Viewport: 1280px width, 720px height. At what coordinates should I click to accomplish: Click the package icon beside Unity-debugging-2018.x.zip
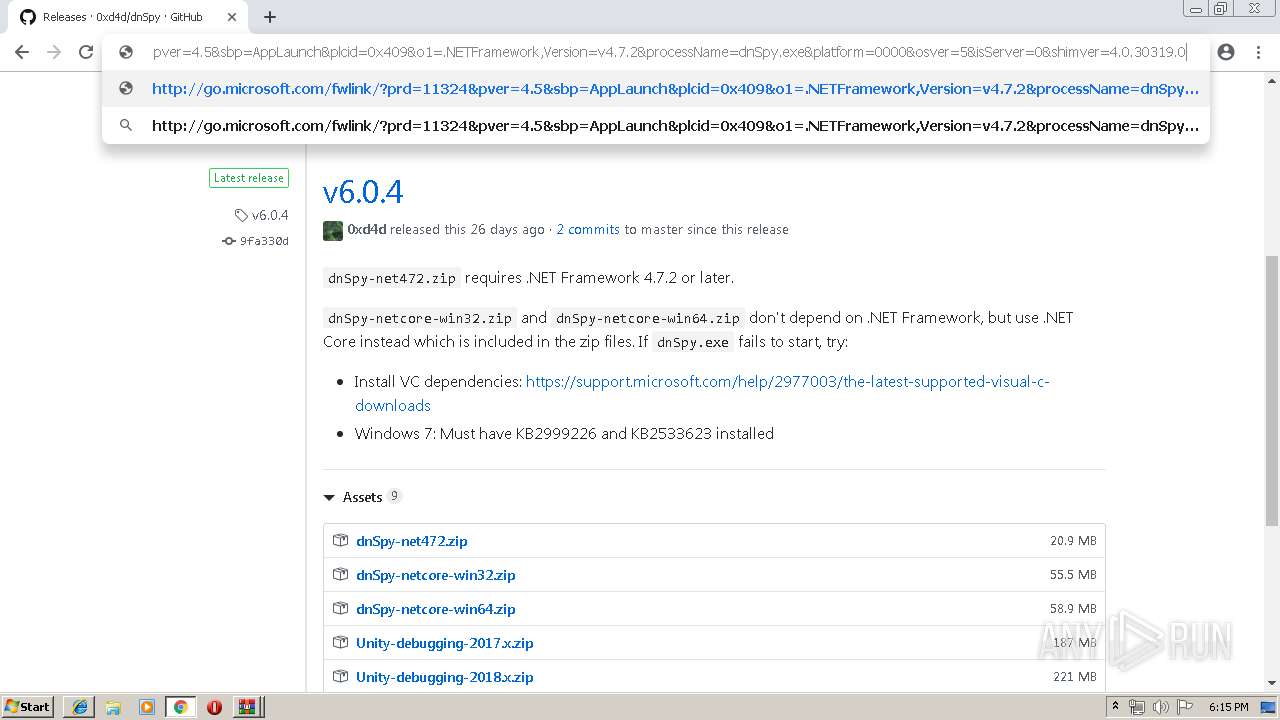(x=340, y=677)
